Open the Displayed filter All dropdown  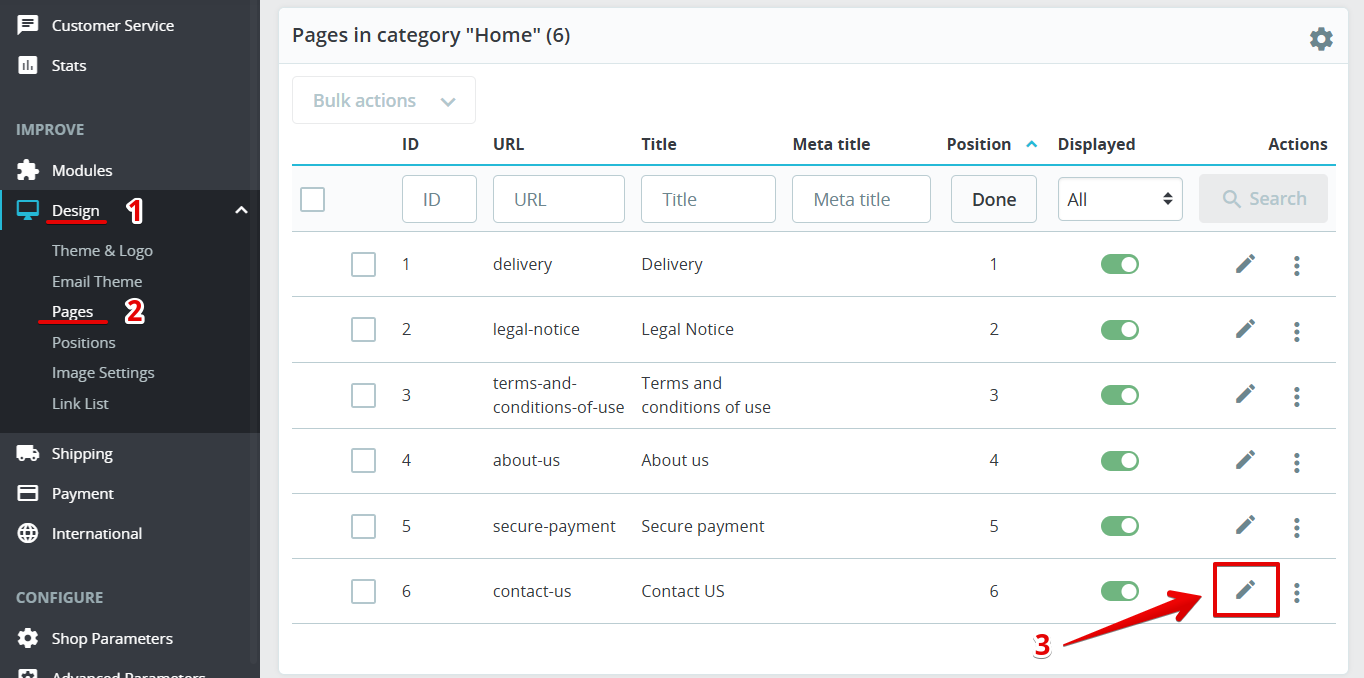click(1120, 199)
